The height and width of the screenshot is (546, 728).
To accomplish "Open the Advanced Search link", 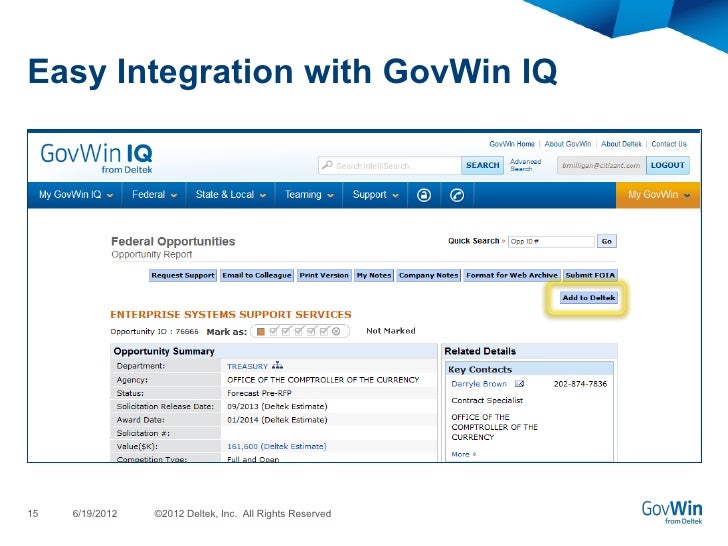I will [x=525, y=165].
